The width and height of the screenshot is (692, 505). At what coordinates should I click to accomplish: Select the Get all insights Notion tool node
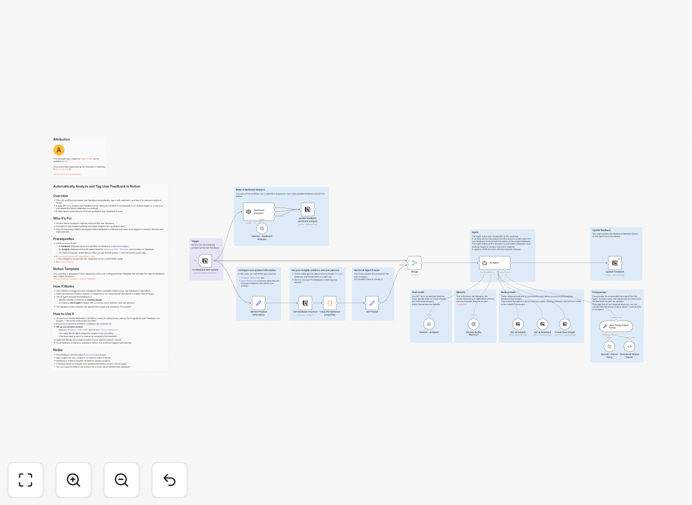tap(518, 324)
